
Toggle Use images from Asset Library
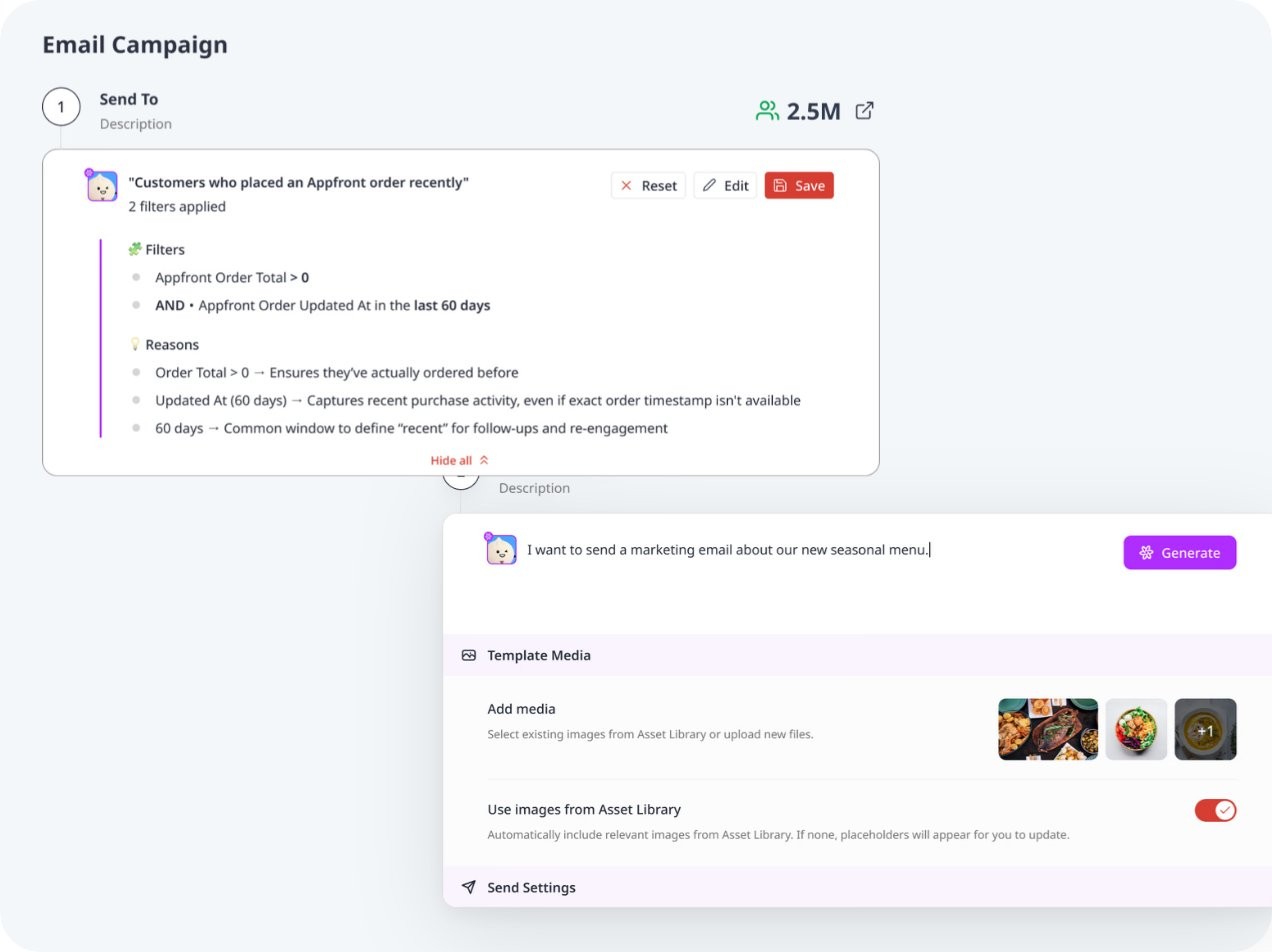(x=1216, y=810)
